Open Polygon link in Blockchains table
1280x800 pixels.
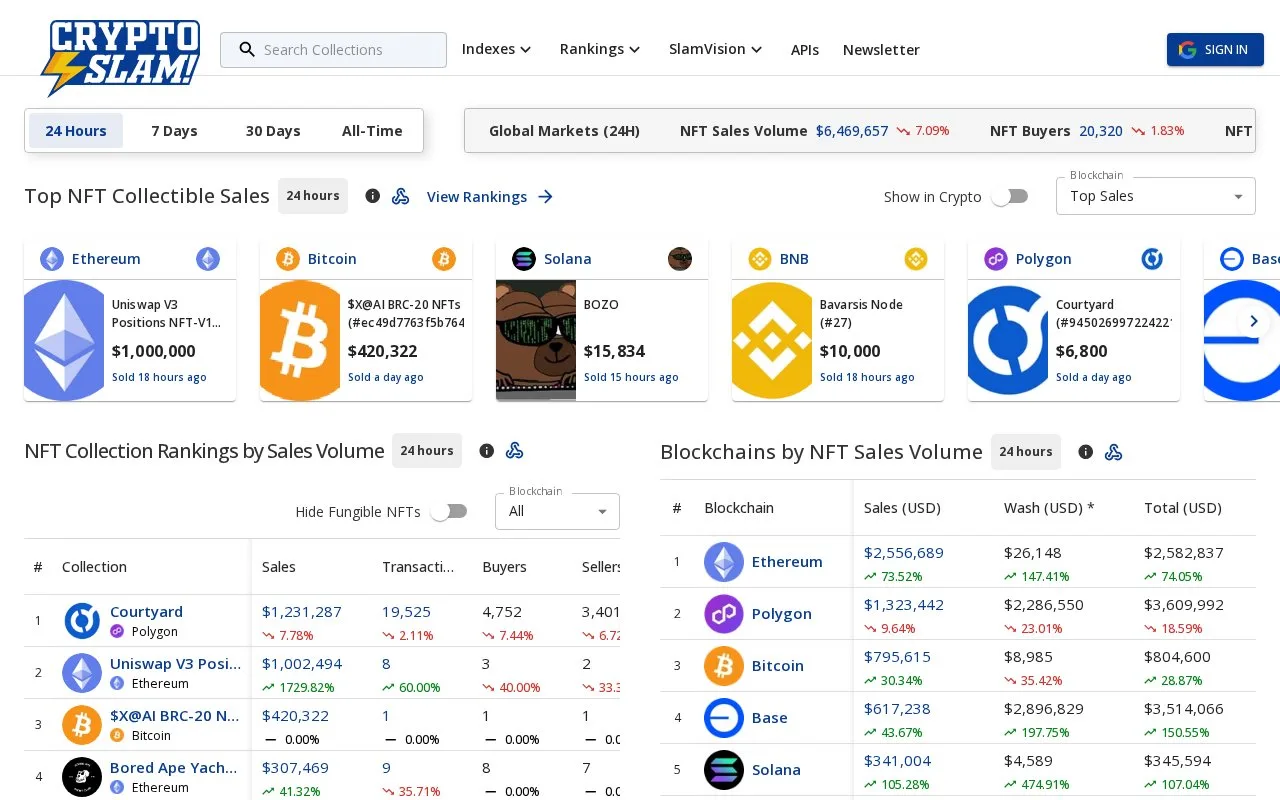click(x=782, y=614)
